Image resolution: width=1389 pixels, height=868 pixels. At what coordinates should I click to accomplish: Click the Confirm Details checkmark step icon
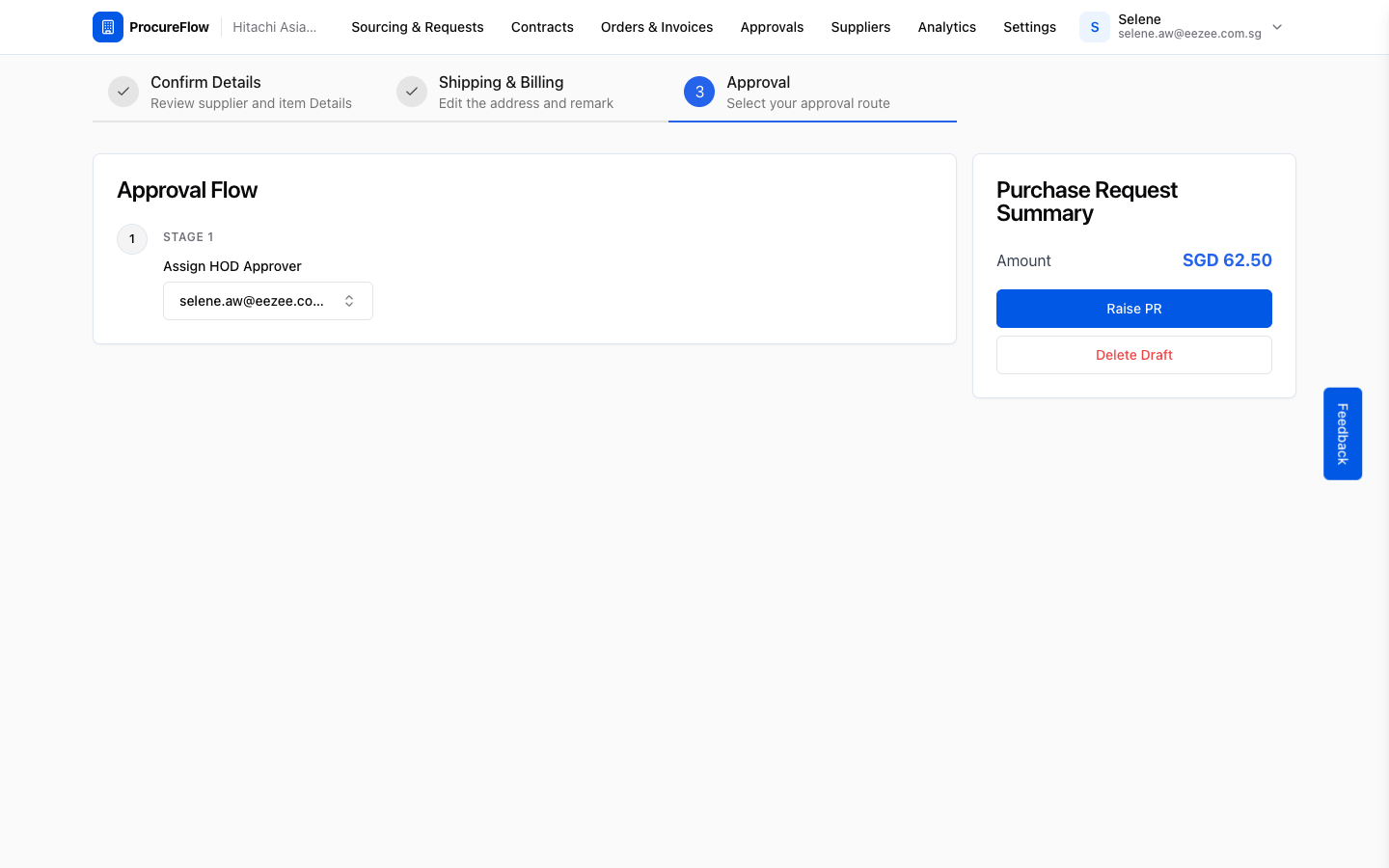[x=123, y=92]
